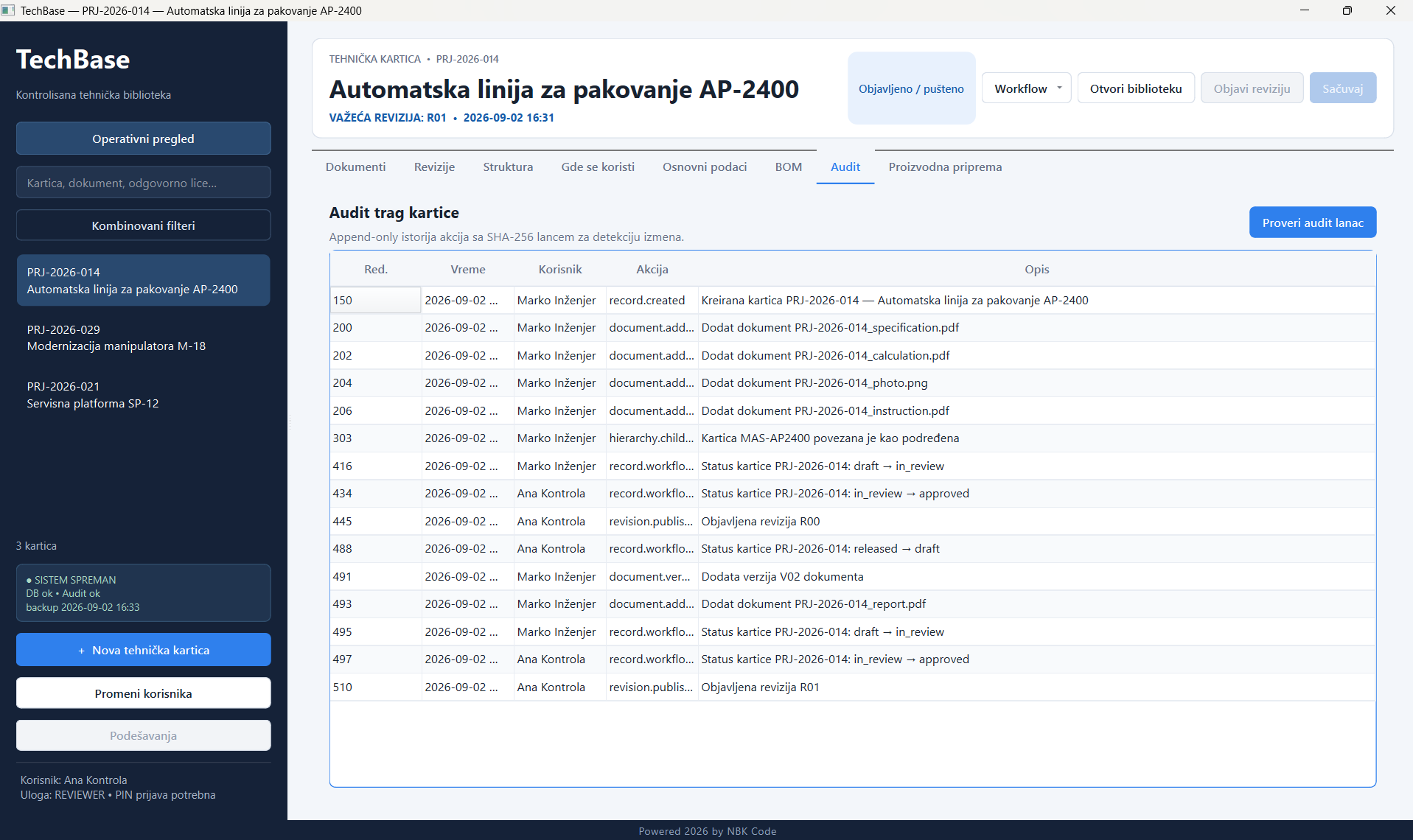This screenshot has width=1413, height=840.
Task: Click row number 303 cell
Action: tap(376, 438)
